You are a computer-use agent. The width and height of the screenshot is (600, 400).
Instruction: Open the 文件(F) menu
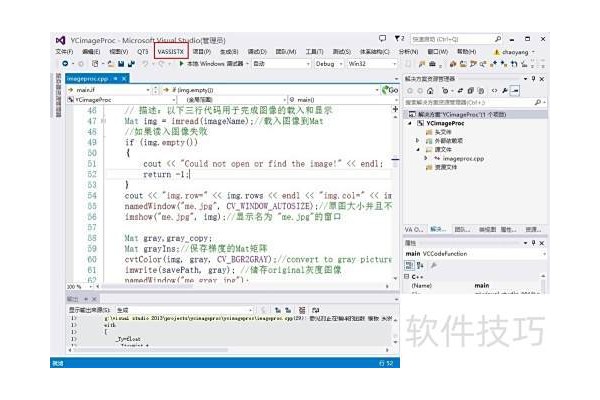pos(64,51)
